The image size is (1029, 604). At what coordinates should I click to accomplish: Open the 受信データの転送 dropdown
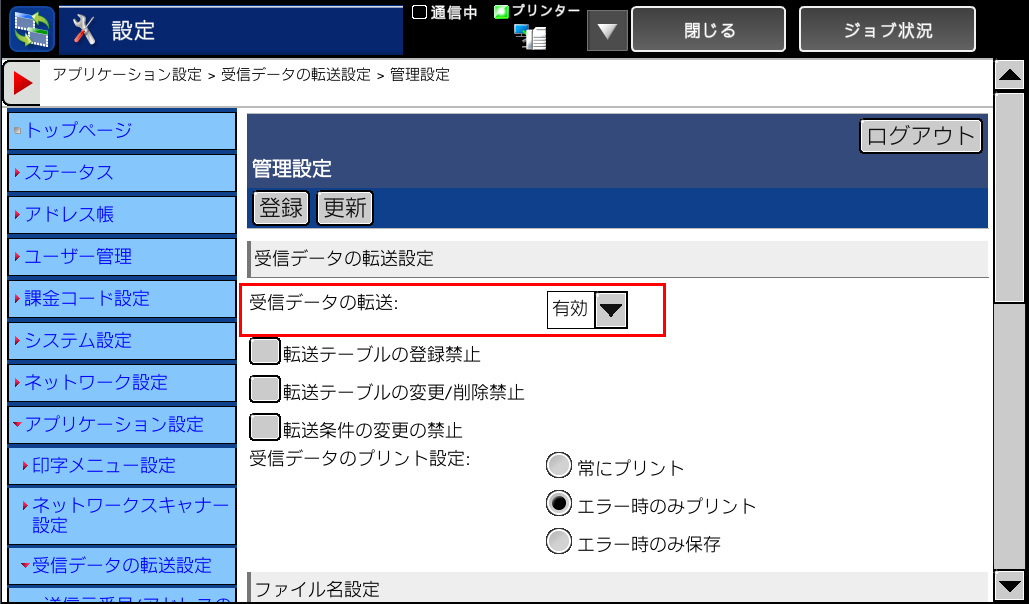(611, 310)
